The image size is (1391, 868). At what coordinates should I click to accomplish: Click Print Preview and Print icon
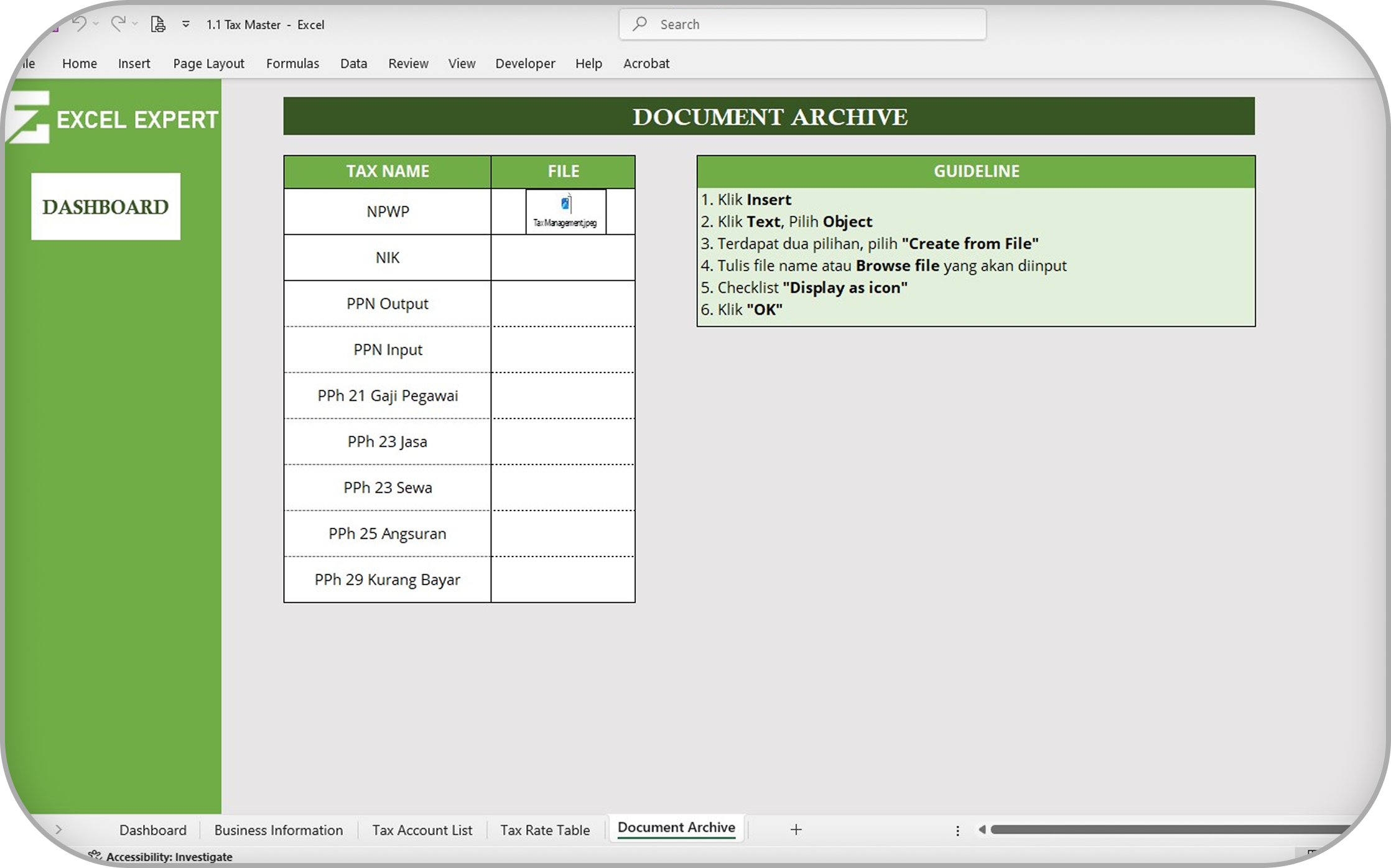point(158,24)
